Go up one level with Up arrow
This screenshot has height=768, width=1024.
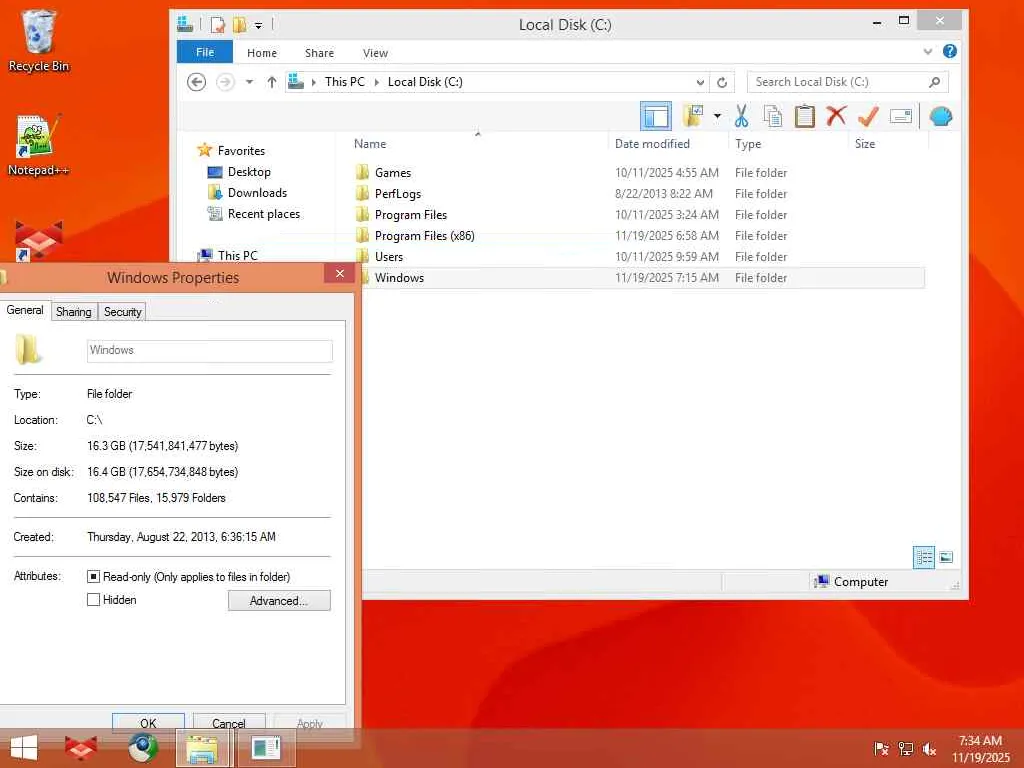(x=272, y=82)
